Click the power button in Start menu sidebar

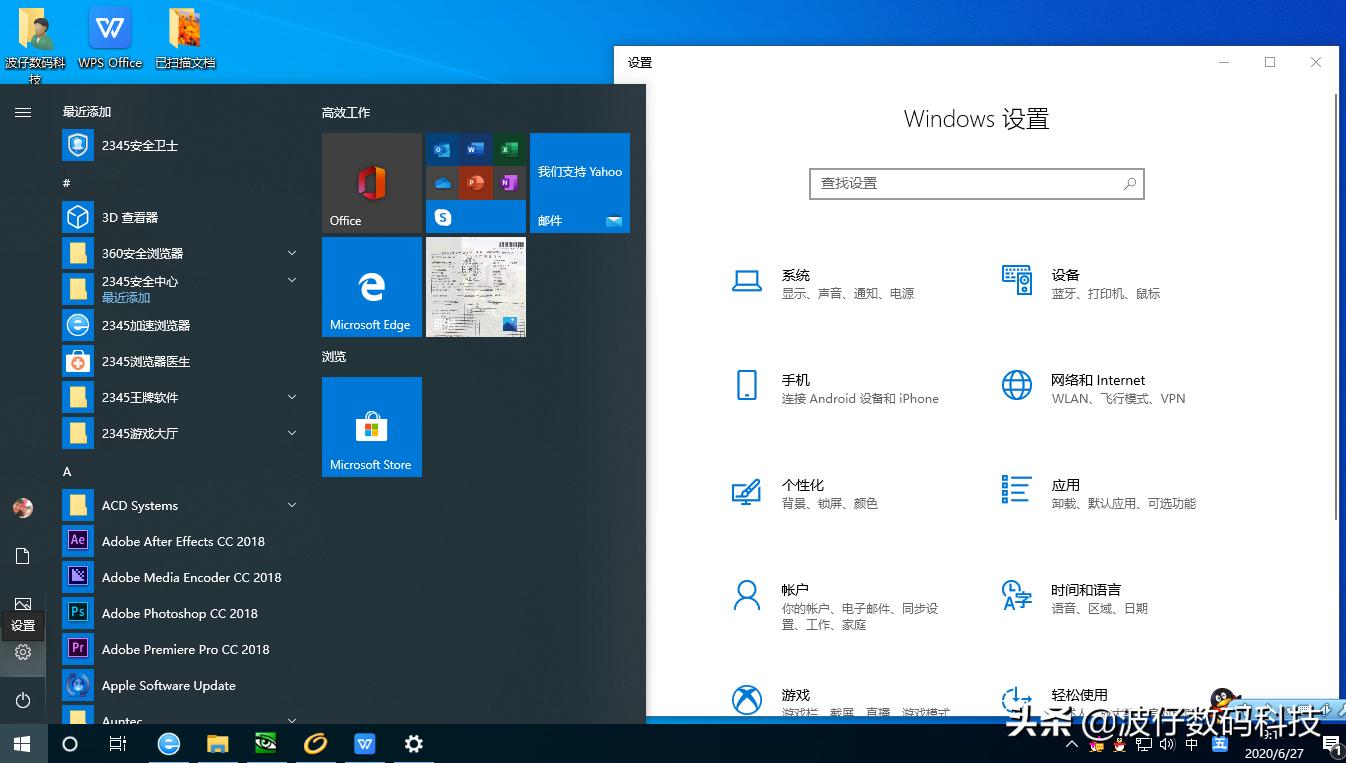pos(22,700)
